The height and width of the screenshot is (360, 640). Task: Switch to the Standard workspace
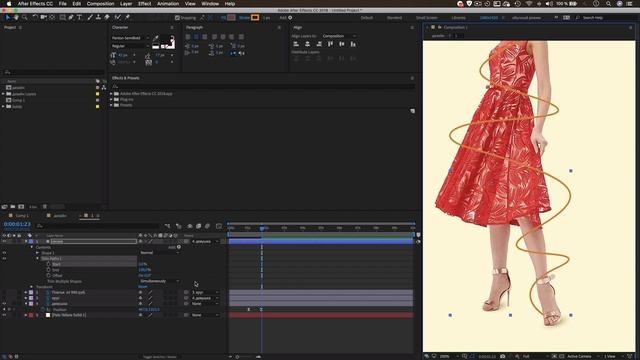click(394, 18)
